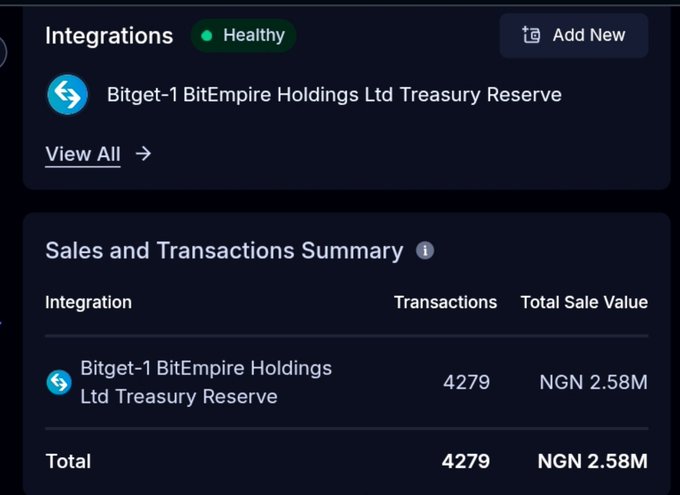Click the Total row label
This screenshot has width=680, height=495.
click(69, 461)
